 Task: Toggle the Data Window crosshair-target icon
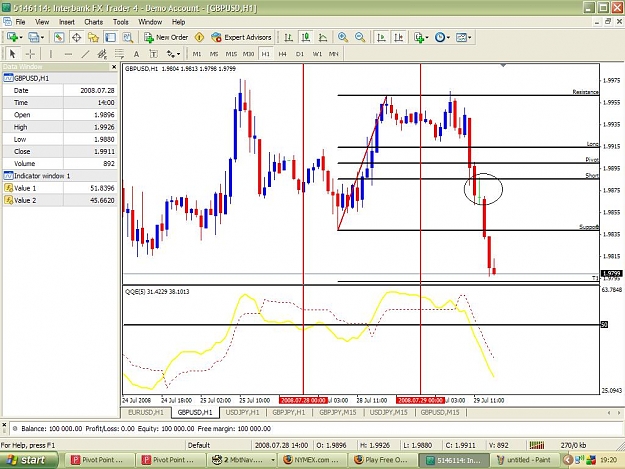(76, 37)
